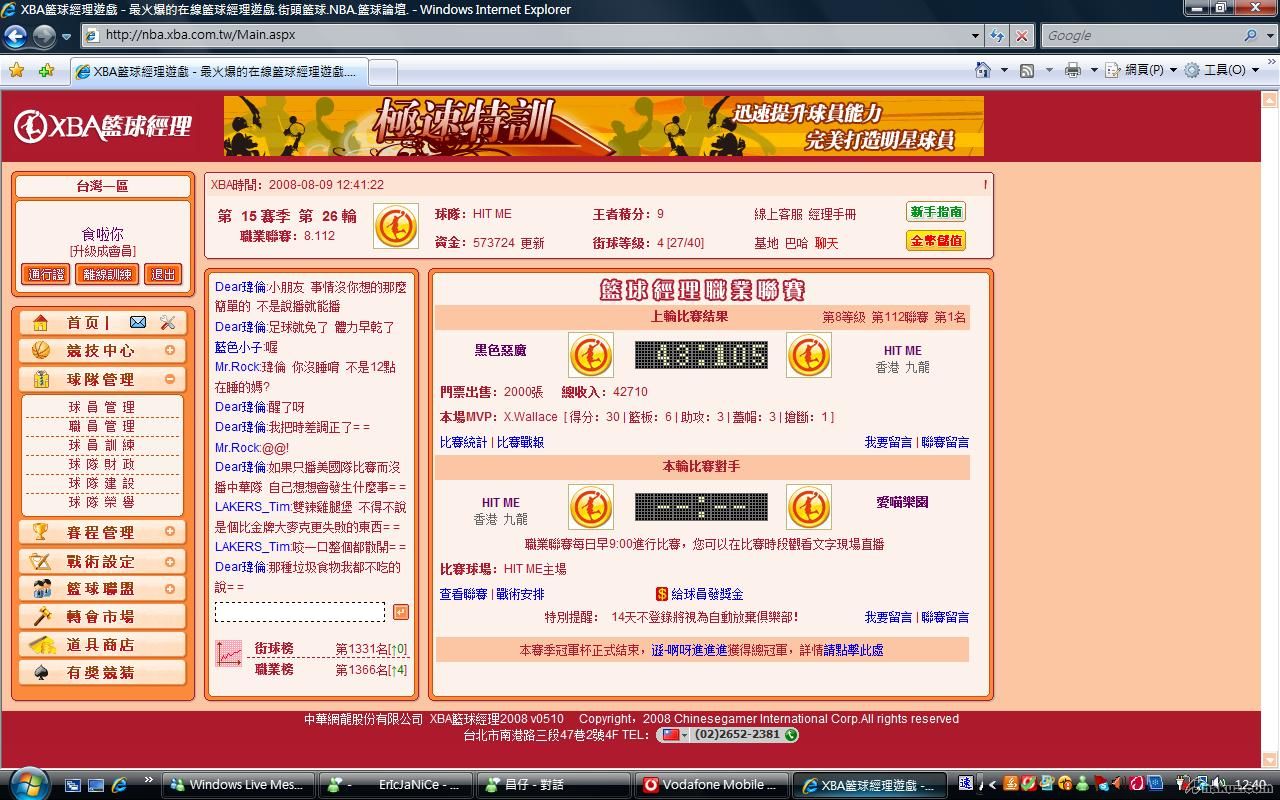This screenshot has height=800, width=1280.
Task: Click the 通行證 button
Action: [46, 274]
